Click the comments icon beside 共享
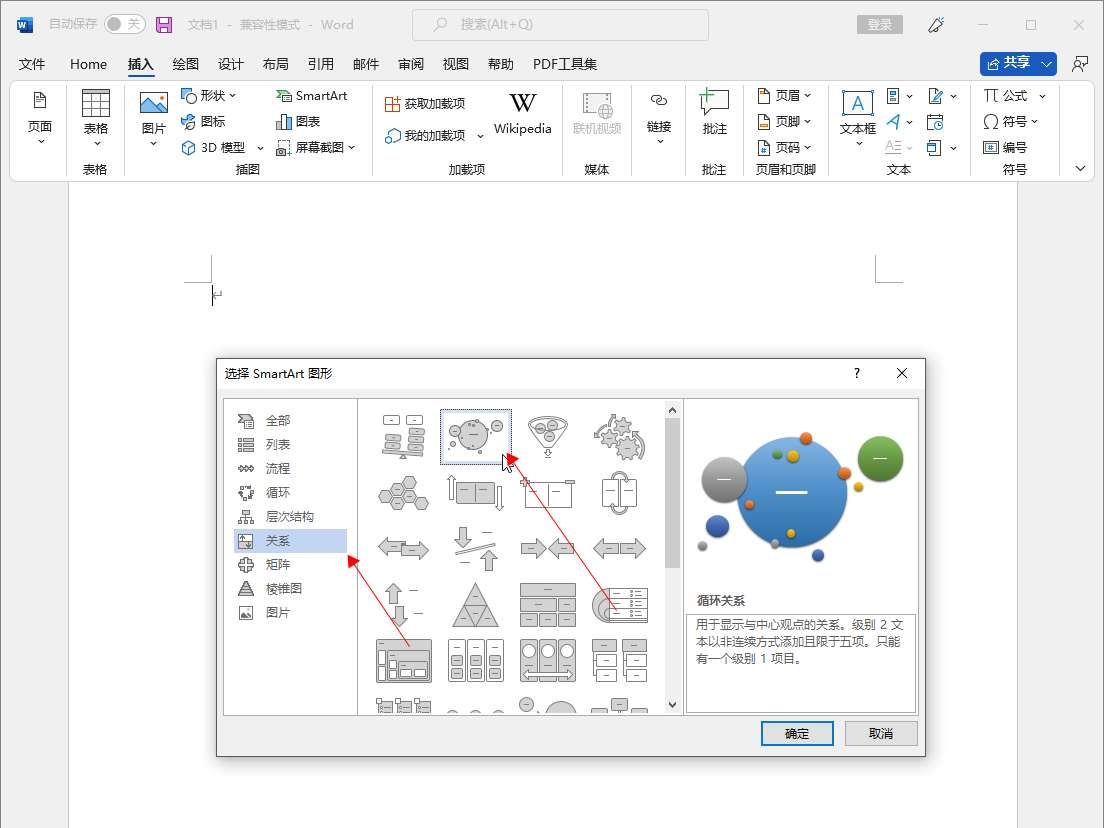The height and width of the screenshot is (828, 1104). click(1079, 64)
